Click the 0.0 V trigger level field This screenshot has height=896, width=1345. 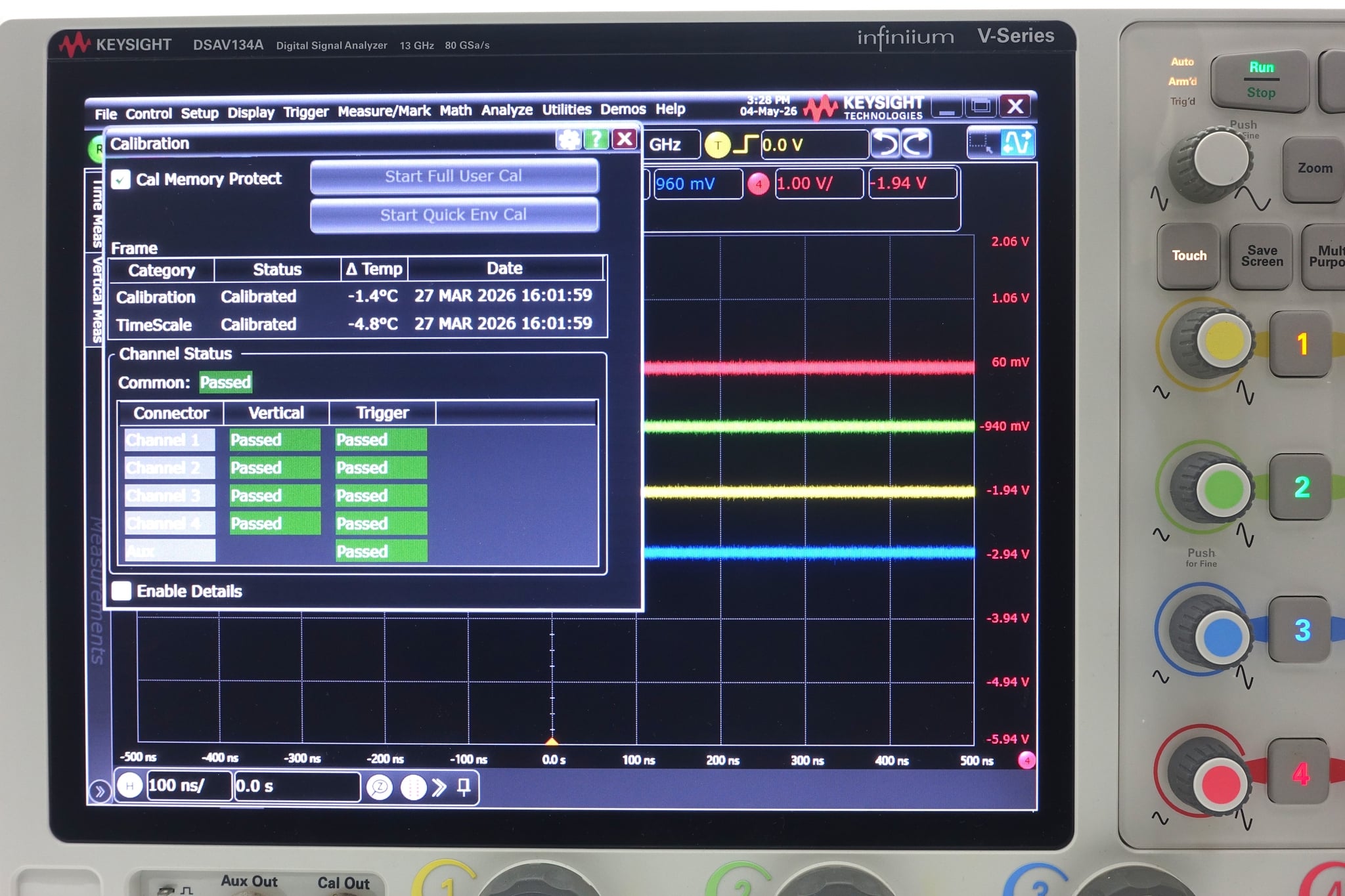point(814,144)
